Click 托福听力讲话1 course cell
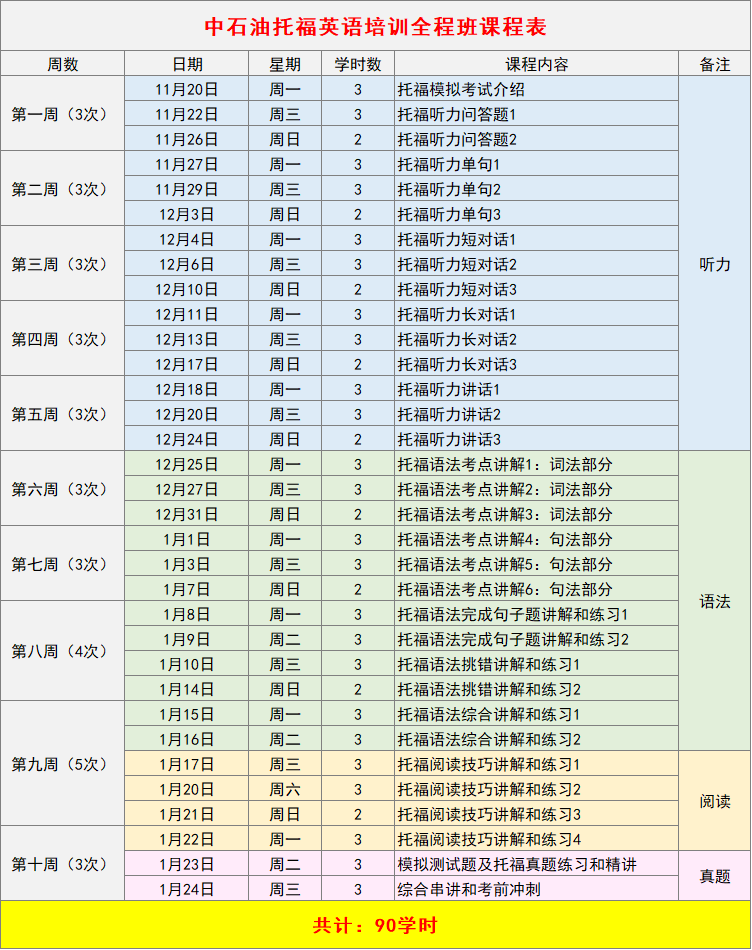The height and width of the screenshot is (950, 752). pyautogui.click(x=536, y=389)
